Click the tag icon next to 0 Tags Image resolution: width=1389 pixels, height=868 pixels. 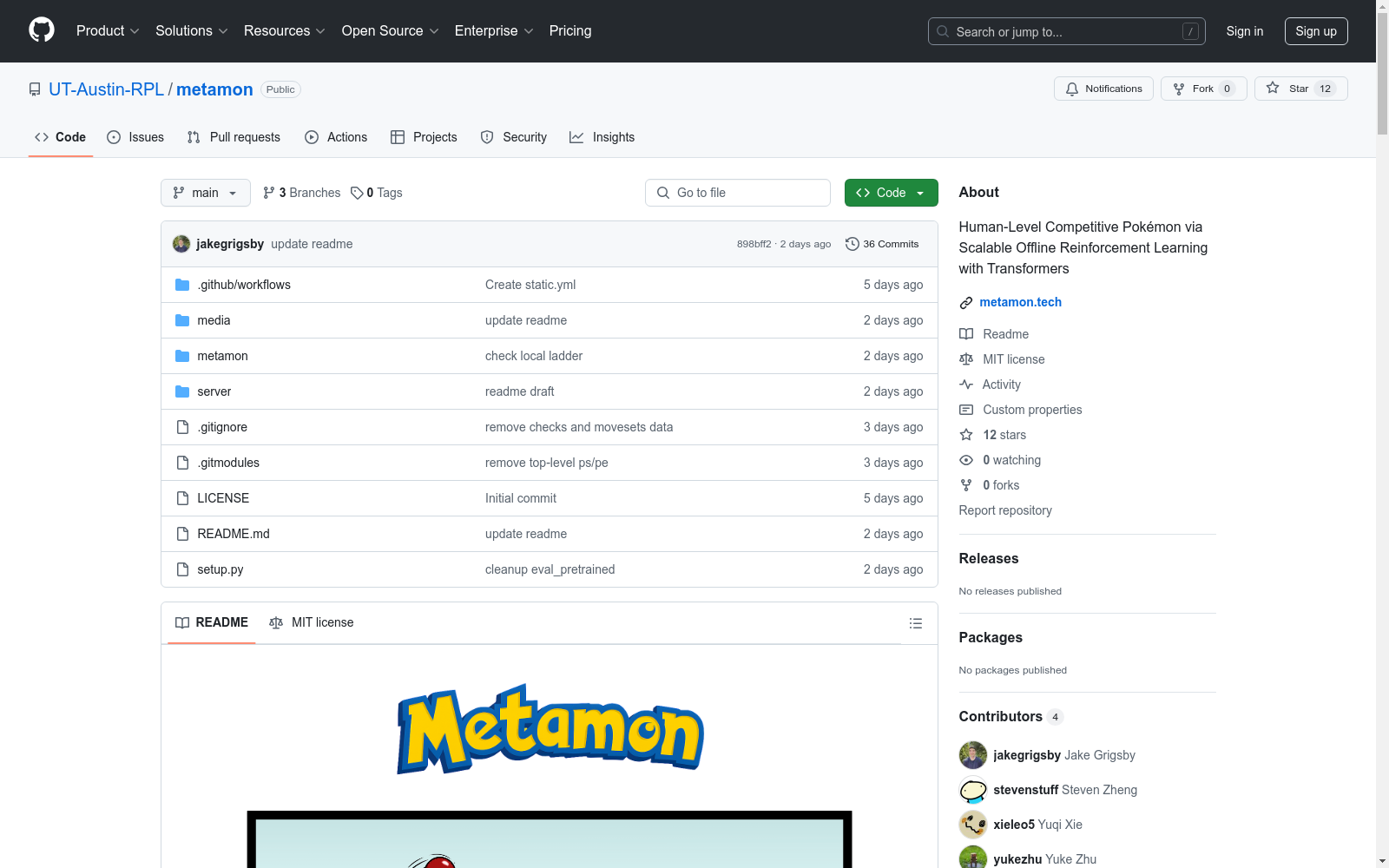point(357,193)
